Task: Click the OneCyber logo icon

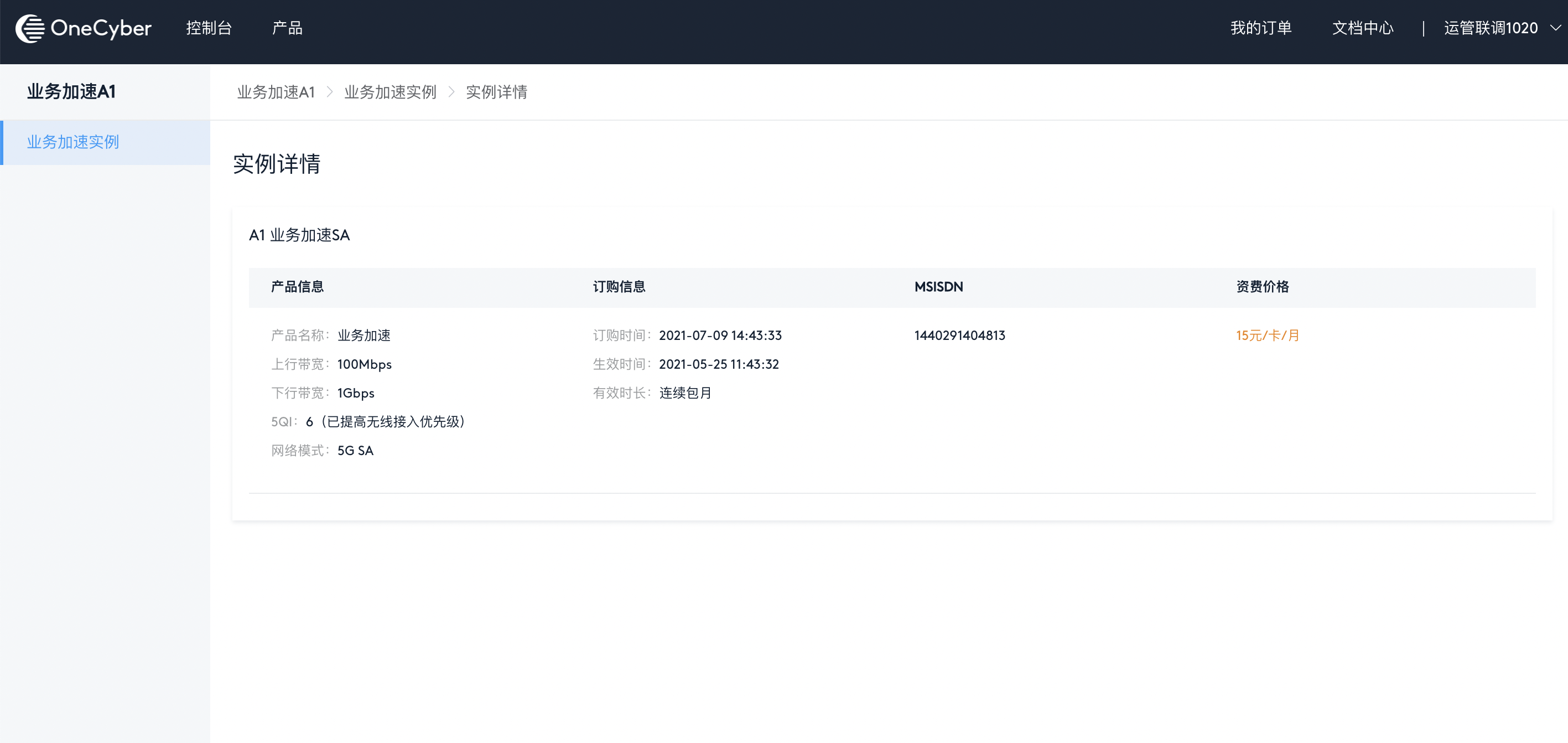Action: point(30,28)
